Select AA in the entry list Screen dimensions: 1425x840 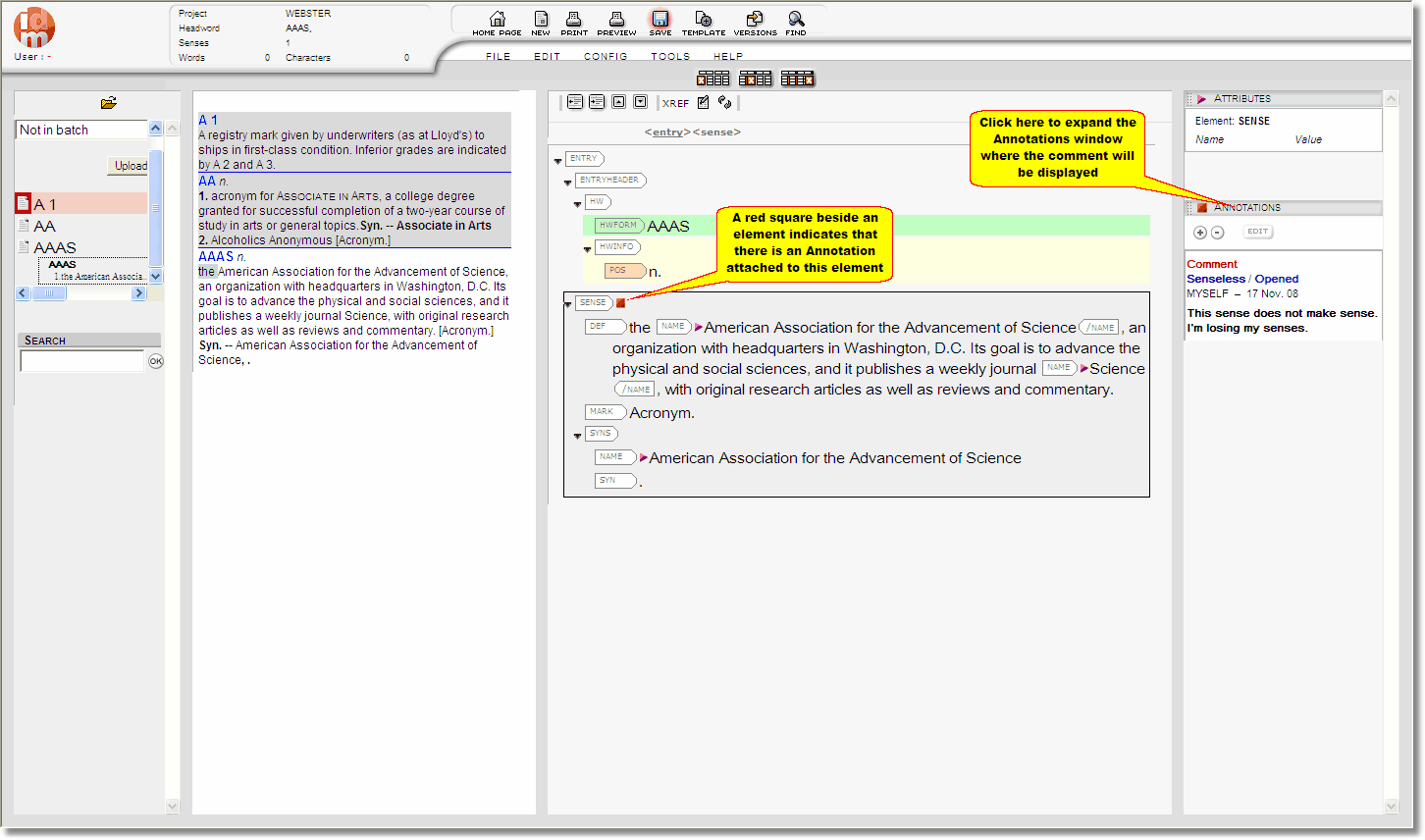[45, 226]
